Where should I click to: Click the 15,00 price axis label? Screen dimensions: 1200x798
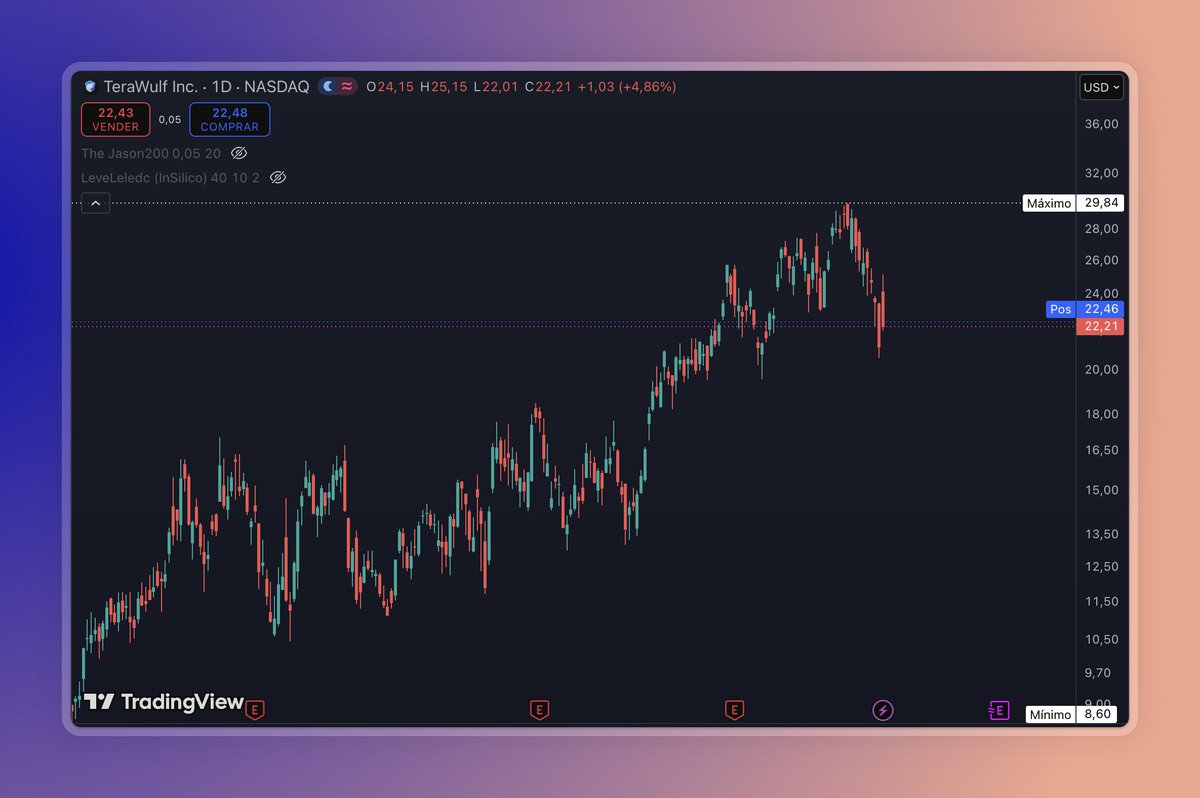point(1102,490)
